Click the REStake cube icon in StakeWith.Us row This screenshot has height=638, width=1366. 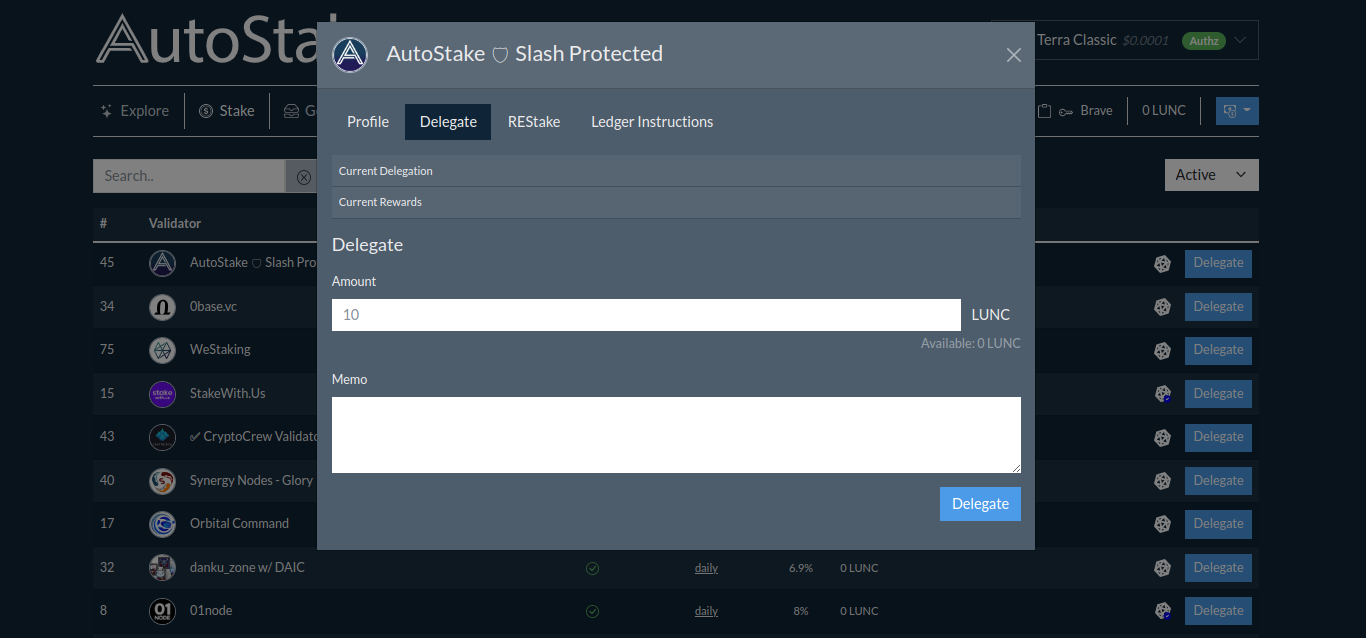(x=1162, y=394)
